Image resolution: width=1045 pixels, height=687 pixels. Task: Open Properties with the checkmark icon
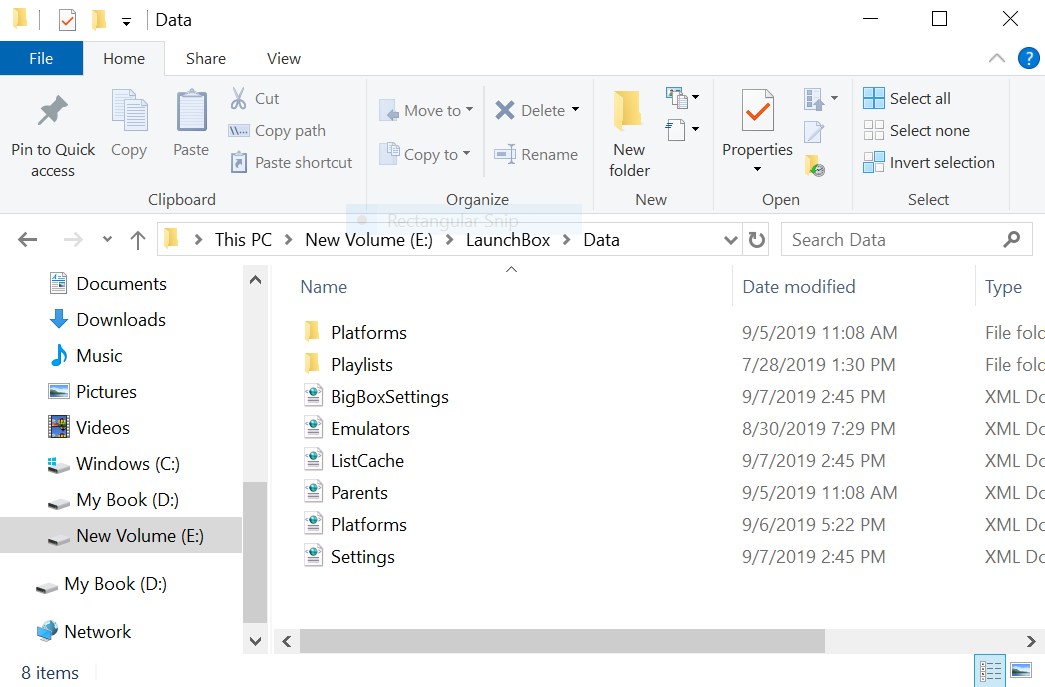[x=758, y=111]
